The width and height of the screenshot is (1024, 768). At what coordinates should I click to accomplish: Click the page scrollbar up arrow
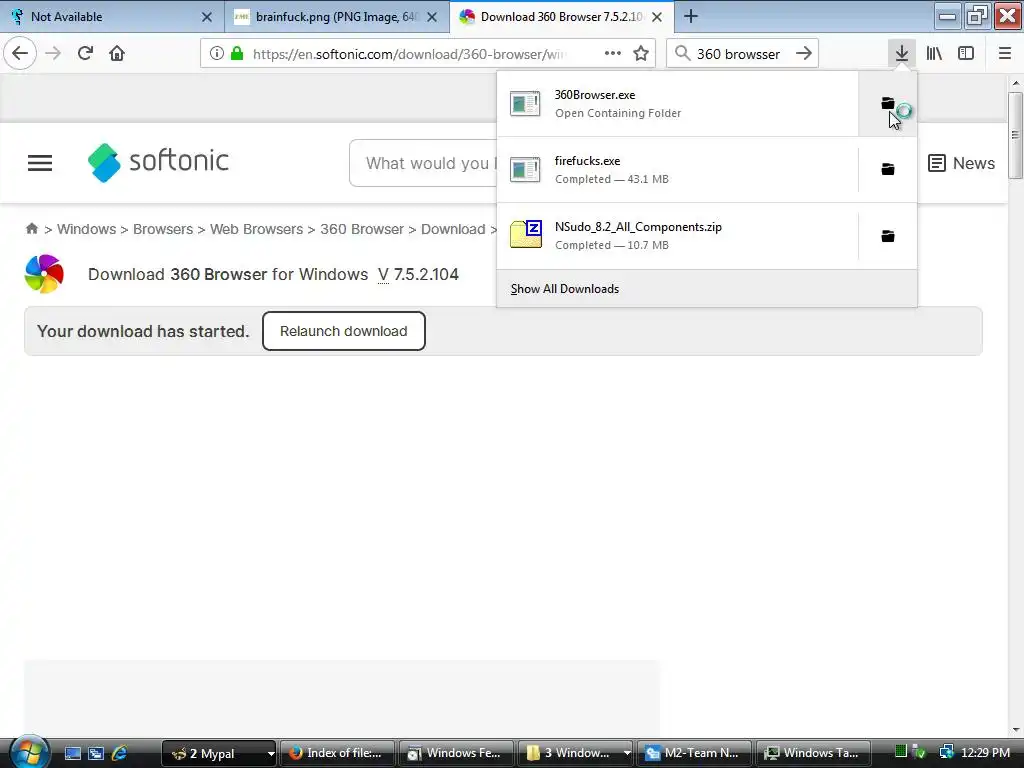(x=1016, y=83)
